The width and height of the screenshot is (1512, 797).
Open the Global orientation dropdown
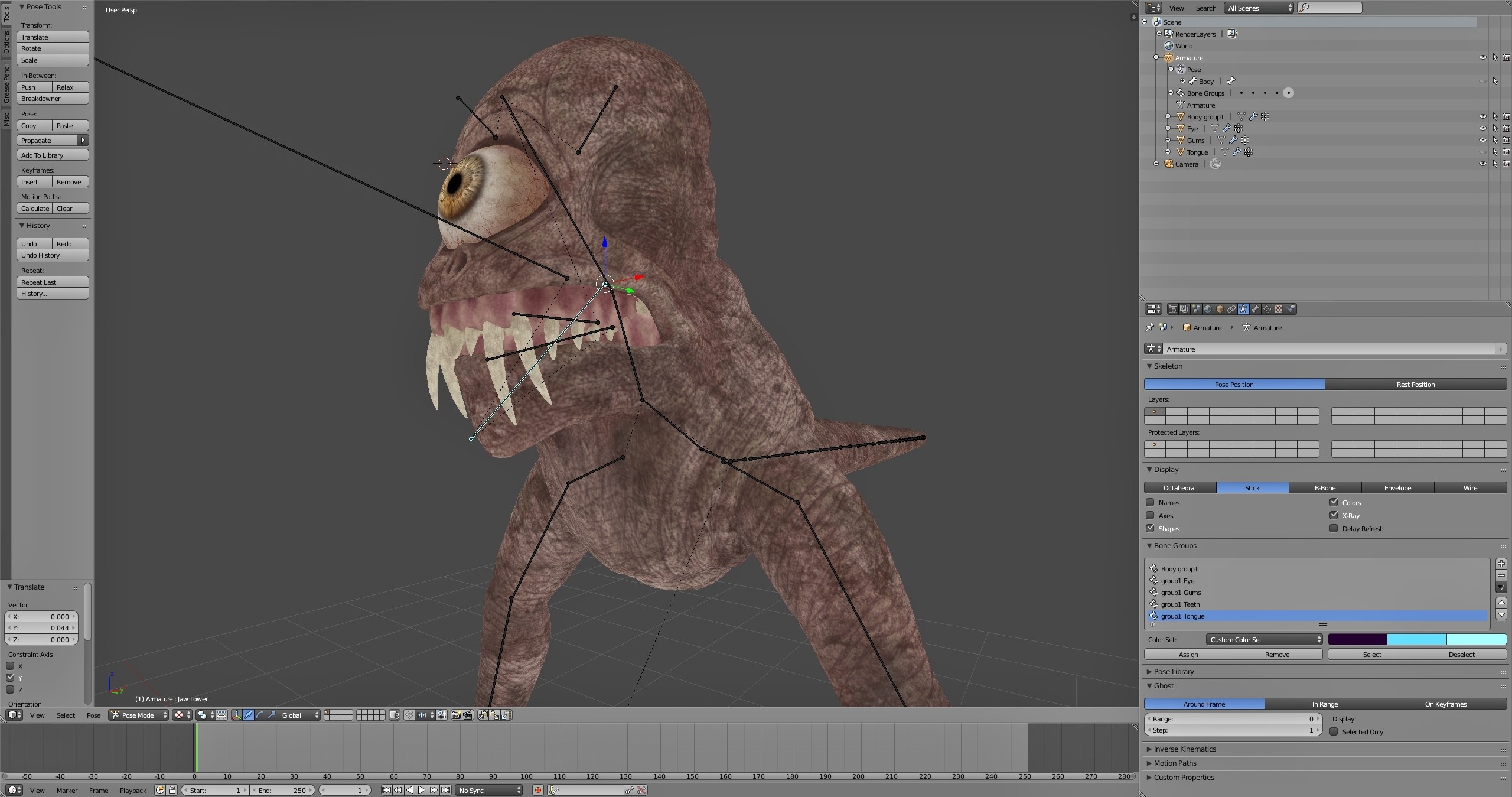(299, 715)
